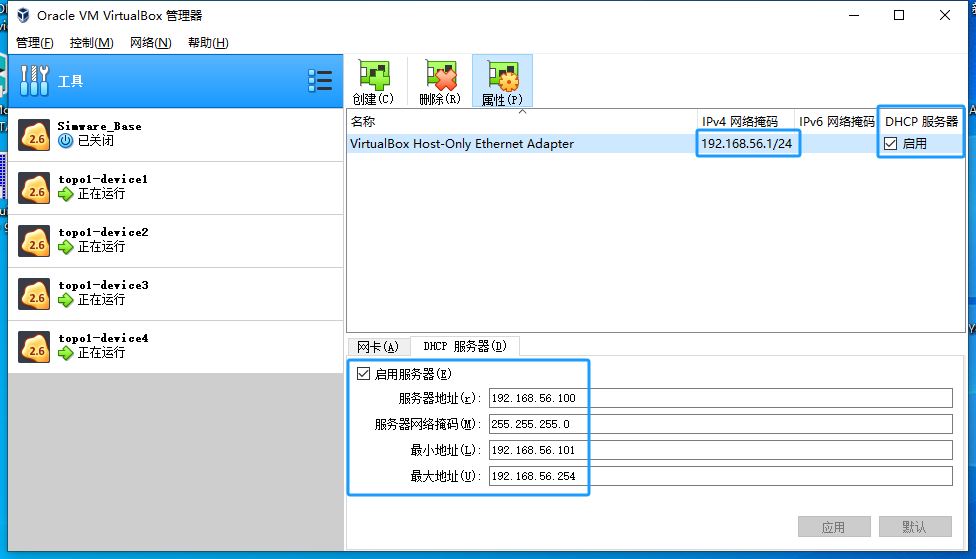
Task: Click the topo1-device3 VM icon
Action: [x=35, y=293]
